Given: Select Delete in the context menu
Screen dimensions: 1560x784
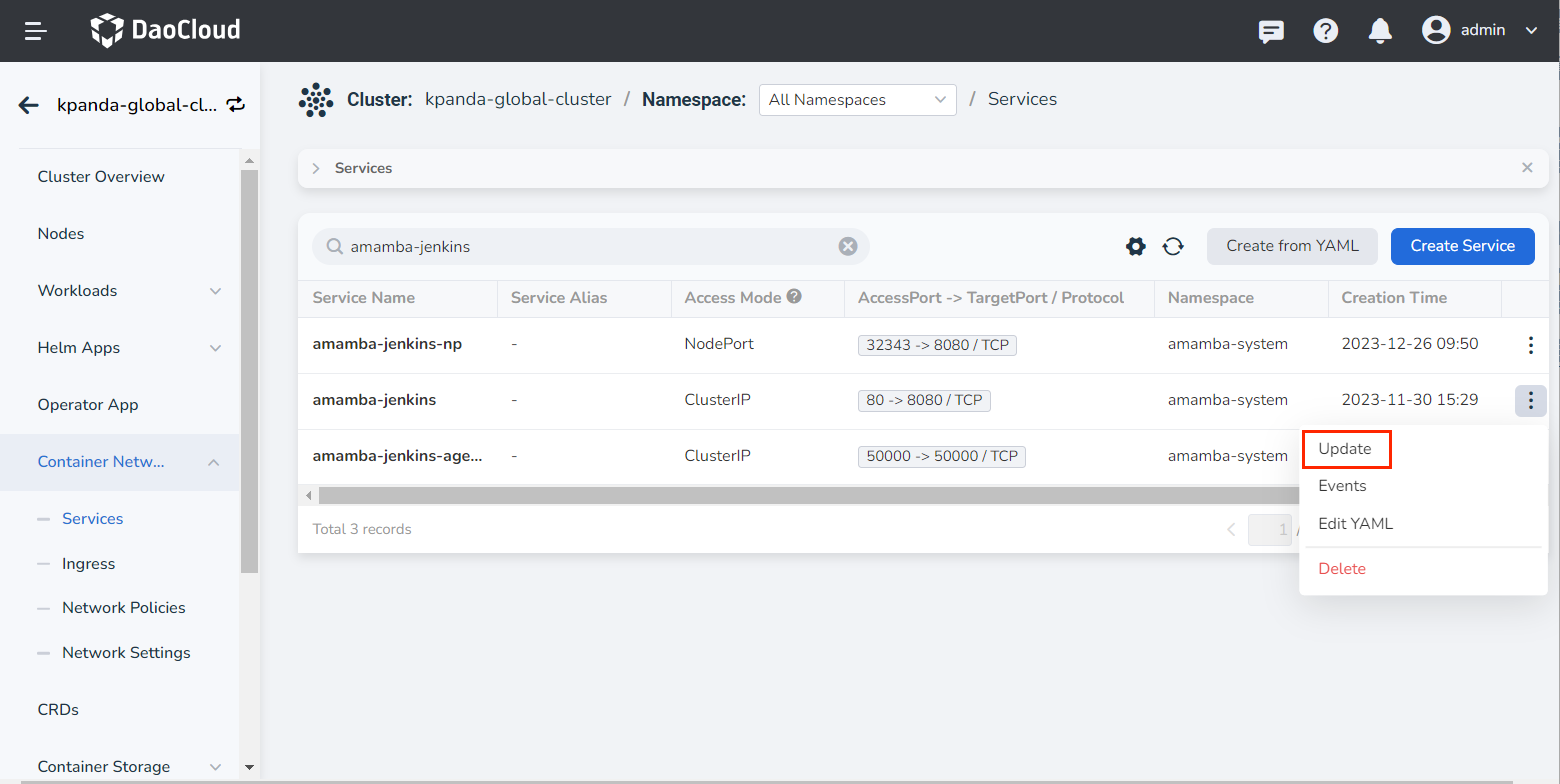Looking at the screenshot, I should click(1342, 569).
